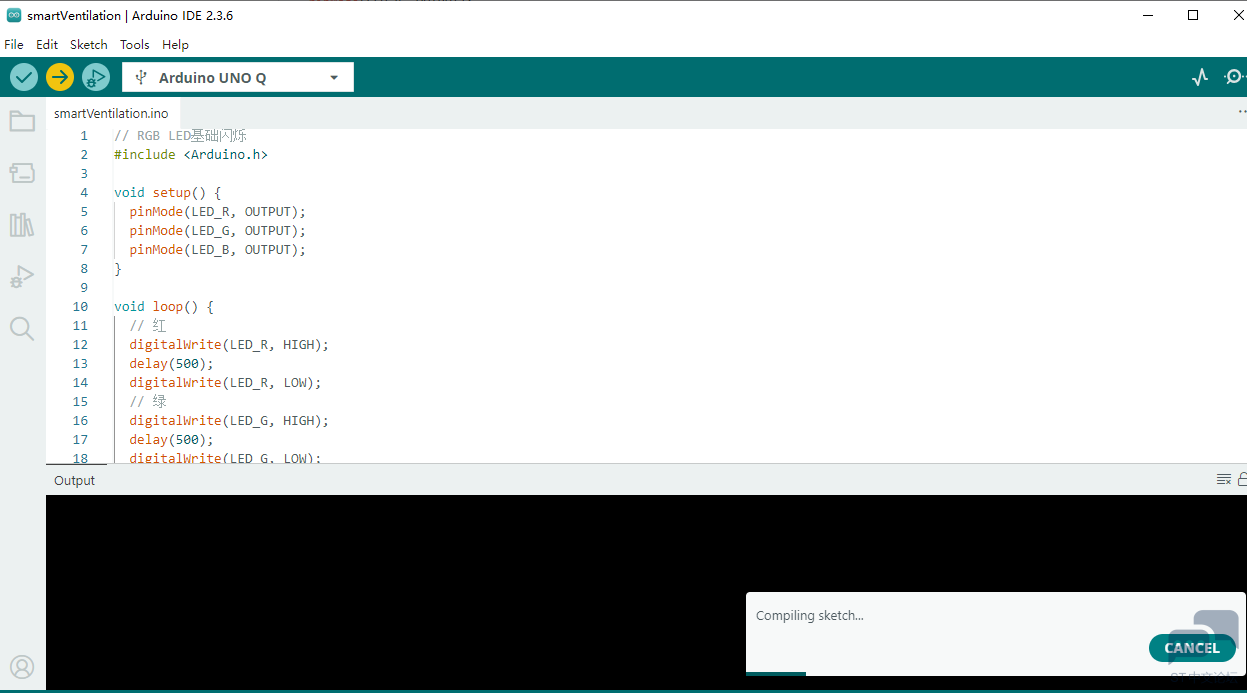Toggle the output lock icon
This screenshot has height=693, width=1247.
1242,480
